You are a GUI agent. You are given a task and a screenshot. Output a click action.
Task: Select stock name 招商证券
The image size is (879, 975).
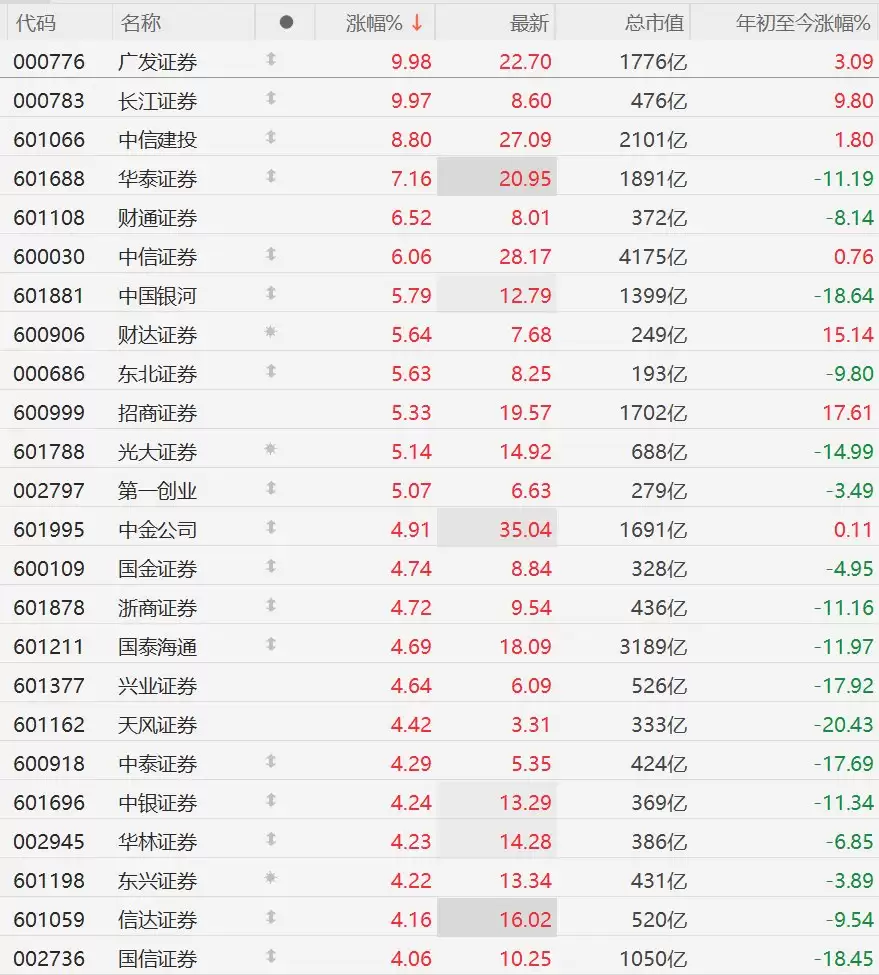click(x=158, y=413)
